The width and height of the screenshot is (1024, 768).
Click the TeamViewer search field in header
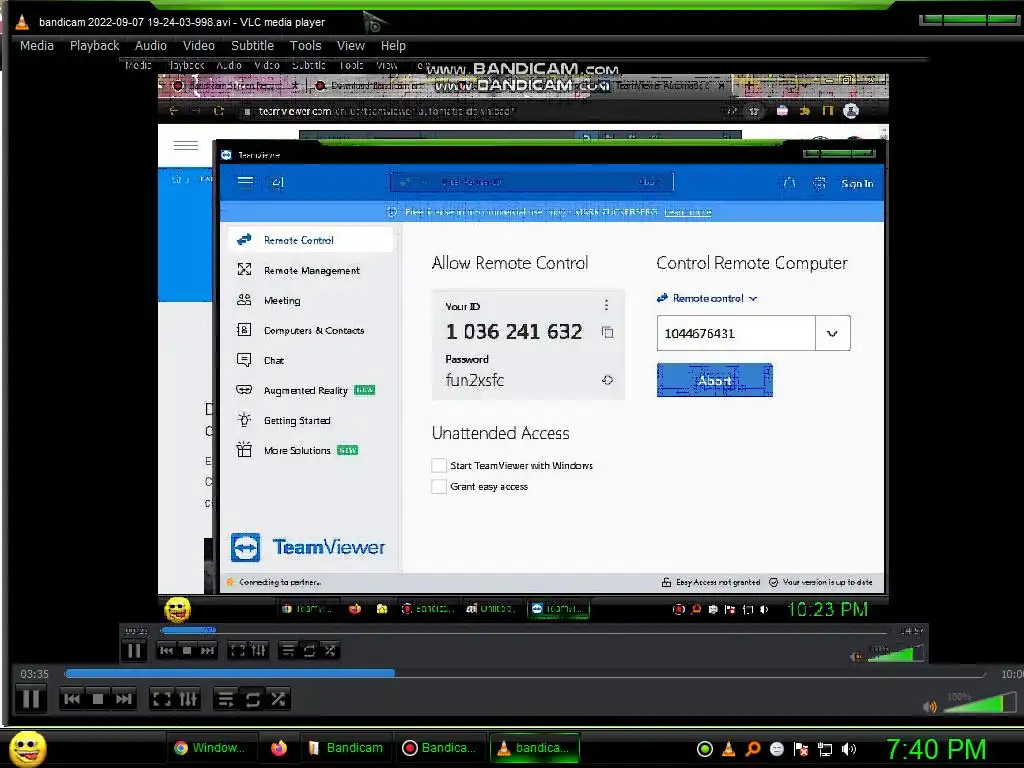coord(532,182)
